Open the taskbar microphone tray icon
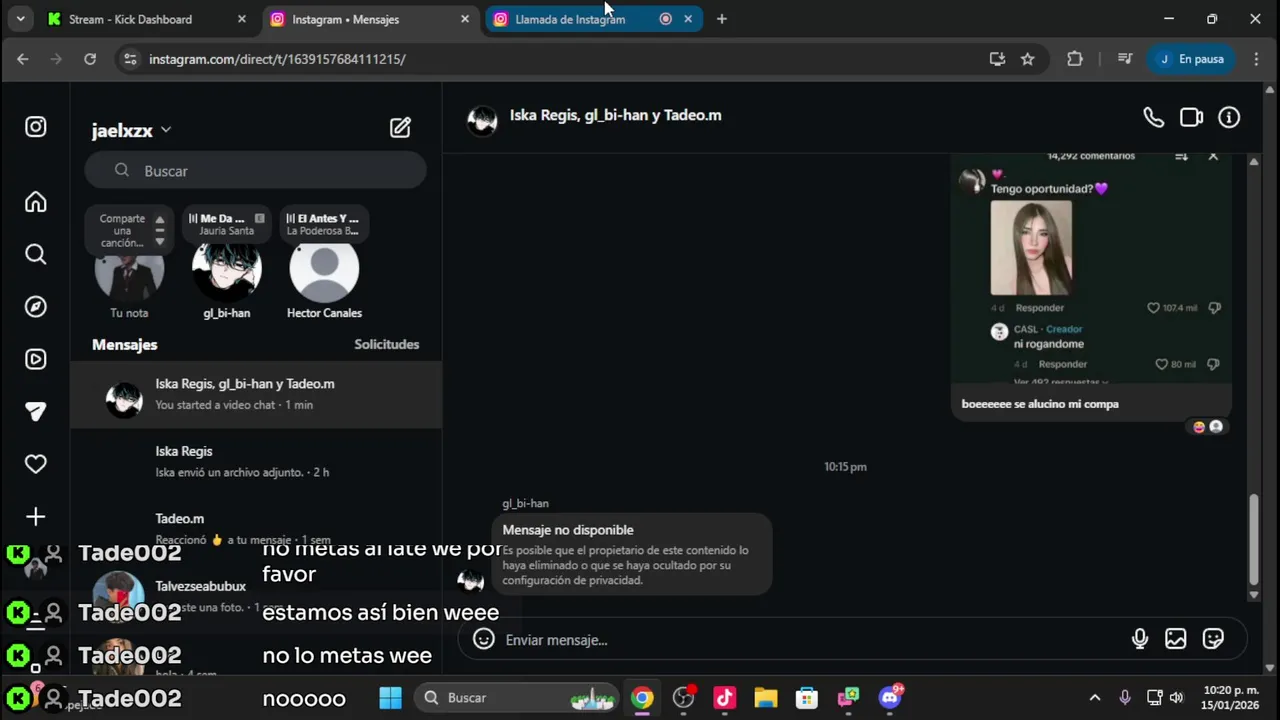1280x720 pixels. coord(1125,698)
